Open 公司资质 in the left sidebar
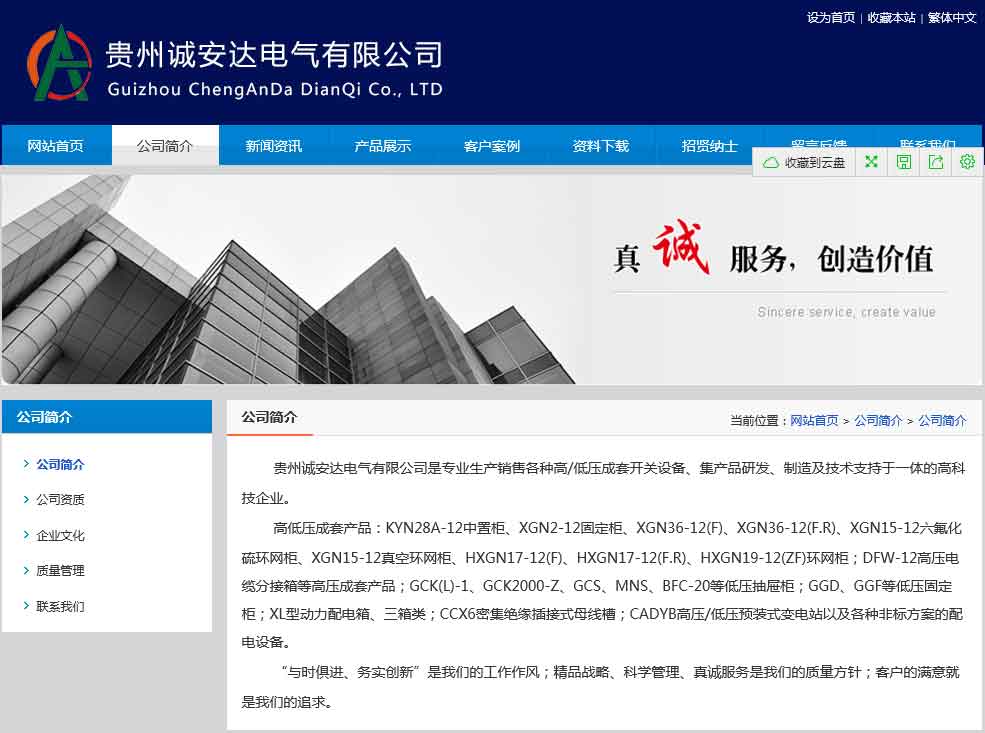 [x=60, y=500]
